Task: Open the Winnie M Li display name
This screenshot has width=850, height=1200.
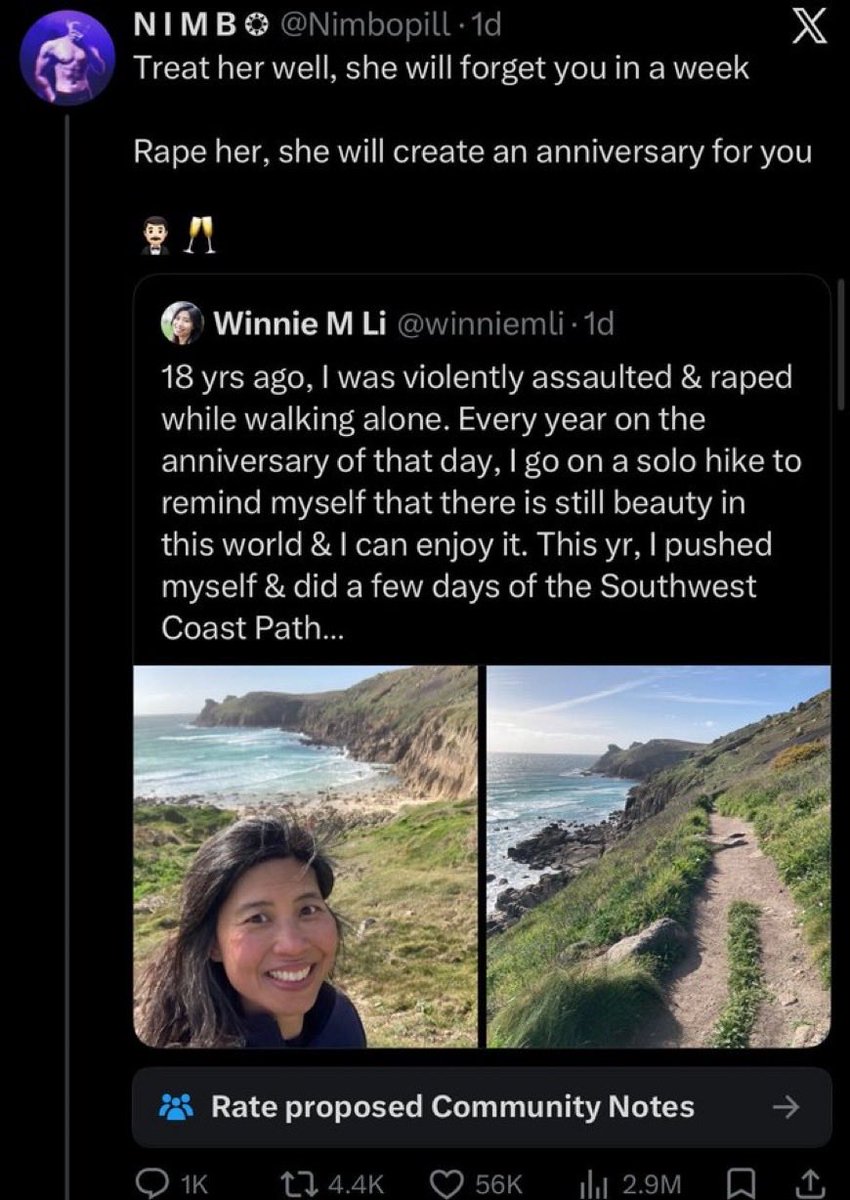Action: [301, 322]
